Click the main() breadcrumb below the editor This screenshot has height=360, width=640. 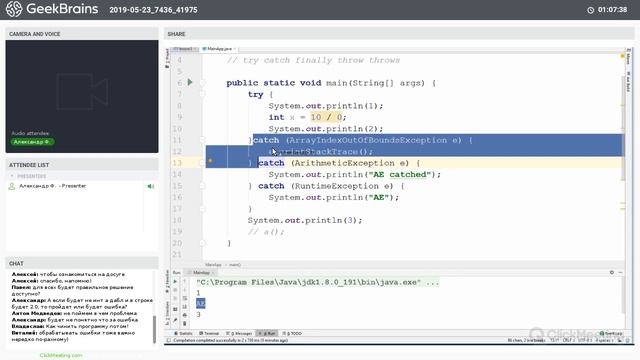(x=235, y=265)
